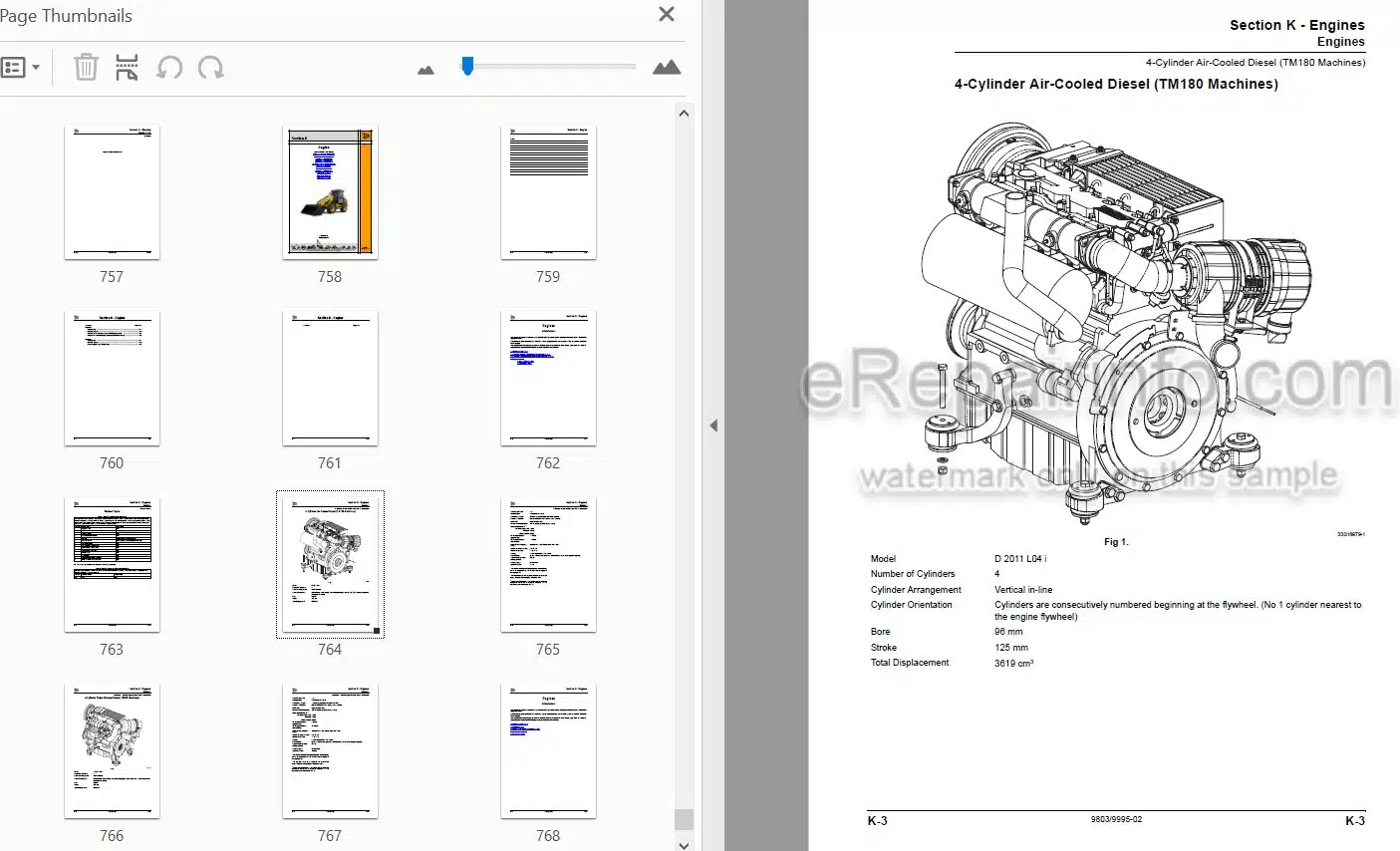Enlarge thumbnail size with large mountain icon
This screenshot has width=1400, height=851.
667,67
